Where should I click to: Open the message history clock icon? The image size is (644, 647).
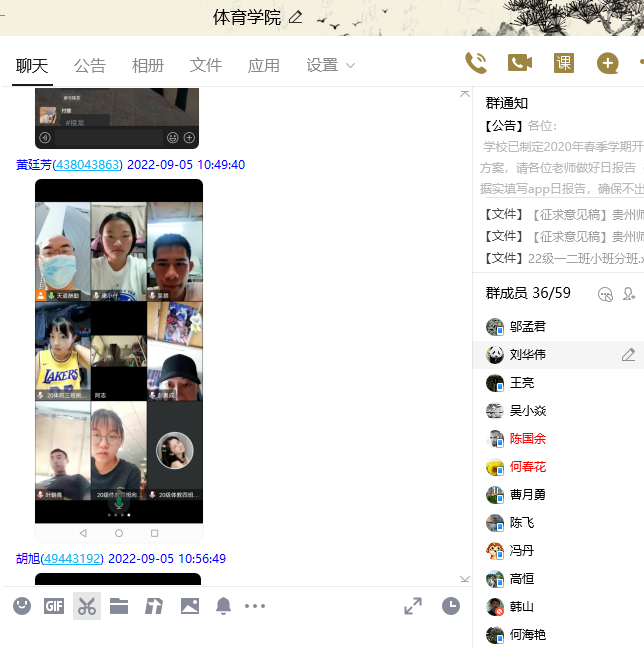[x=451, y=606]
